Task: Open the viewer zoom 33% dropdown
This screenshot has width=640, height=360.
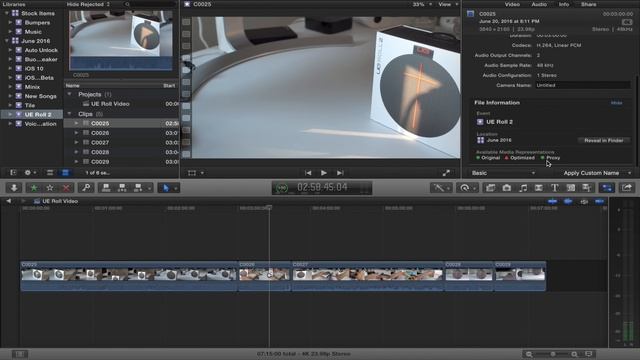Action: [x=422, y=4]
